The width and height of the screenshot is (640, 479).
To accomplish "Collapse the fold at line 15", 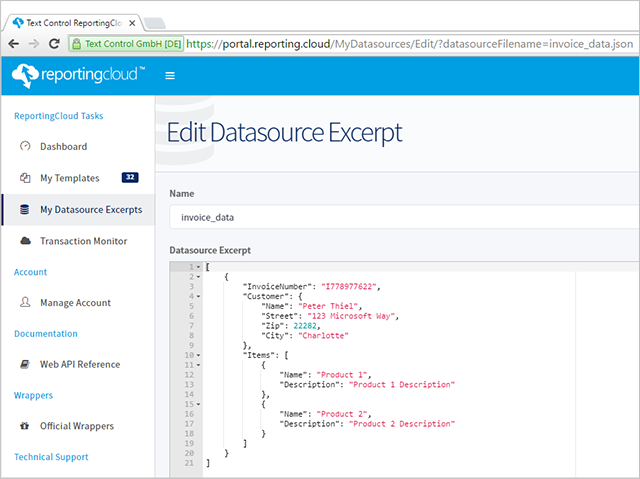I will (x=199, y=404).
